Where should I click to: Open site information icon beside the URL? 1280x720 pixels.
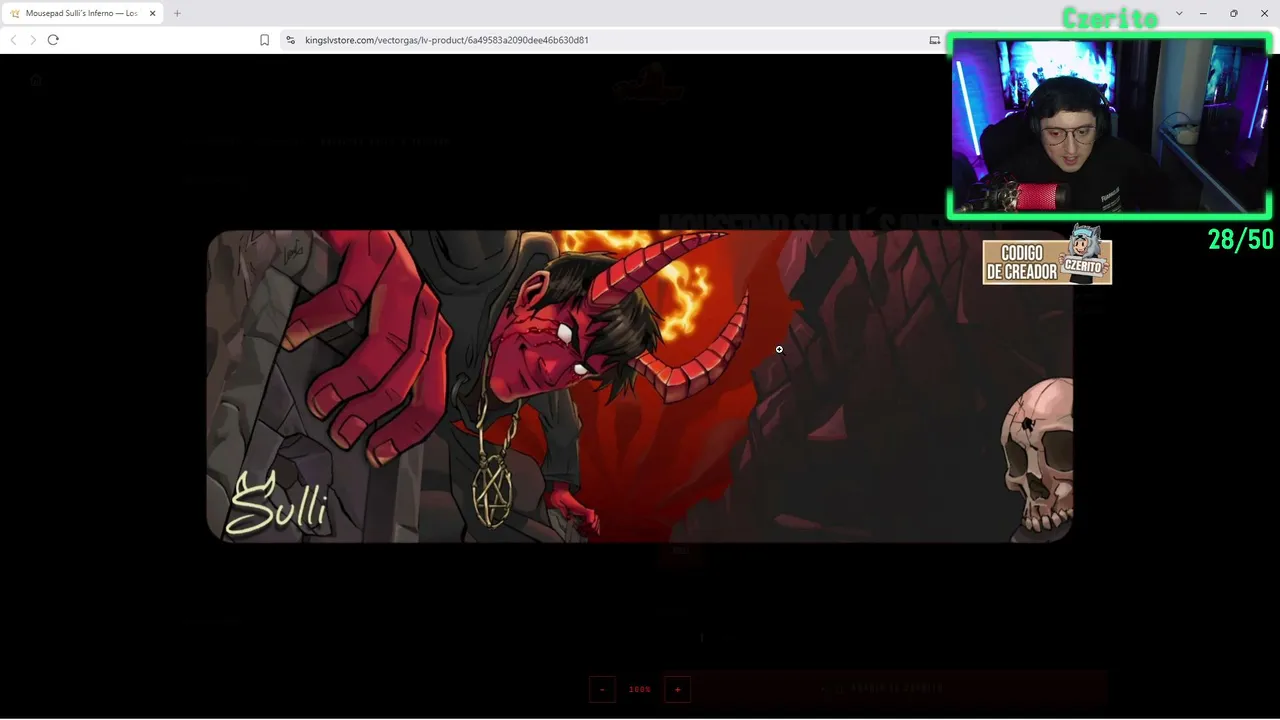click(x=290, y=40)
